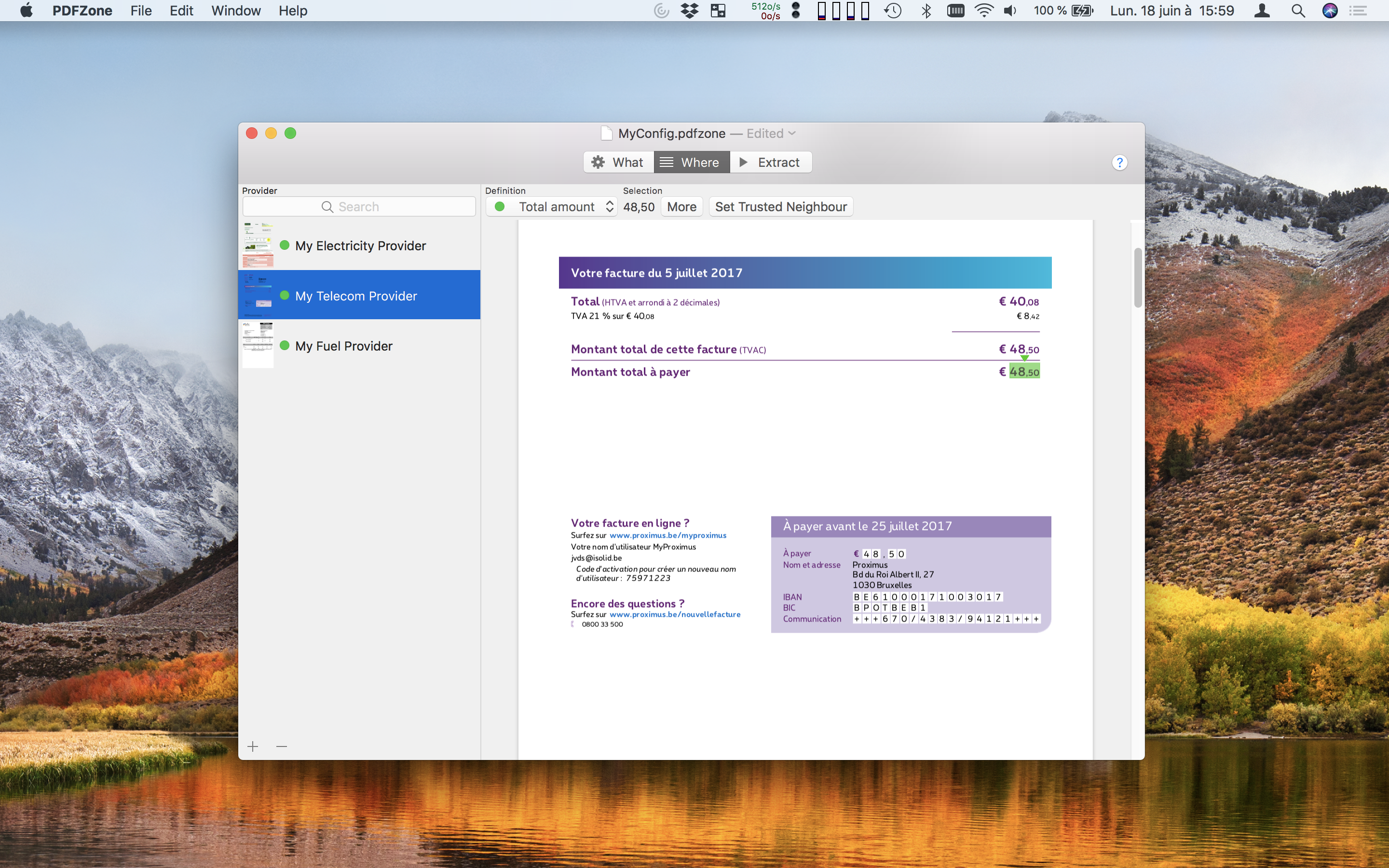Click the help question mark button
The height and width of the screenshot is (868, 1389).
coord(1118,163)
